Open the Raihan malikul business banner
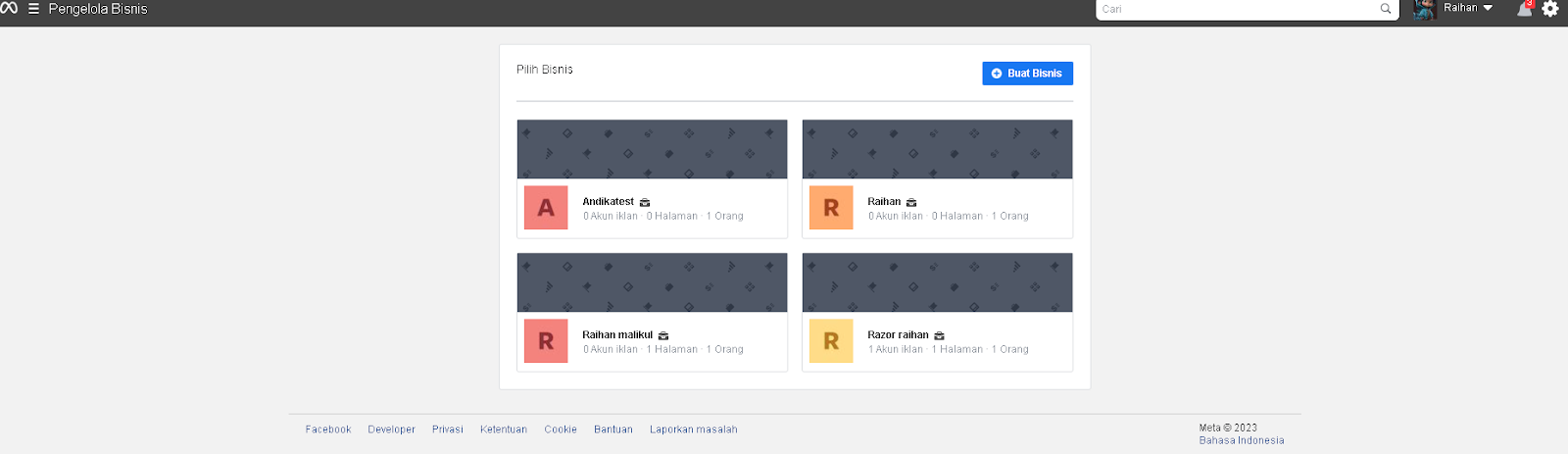This screenshot has width=1568, height=454. (653, 282)
